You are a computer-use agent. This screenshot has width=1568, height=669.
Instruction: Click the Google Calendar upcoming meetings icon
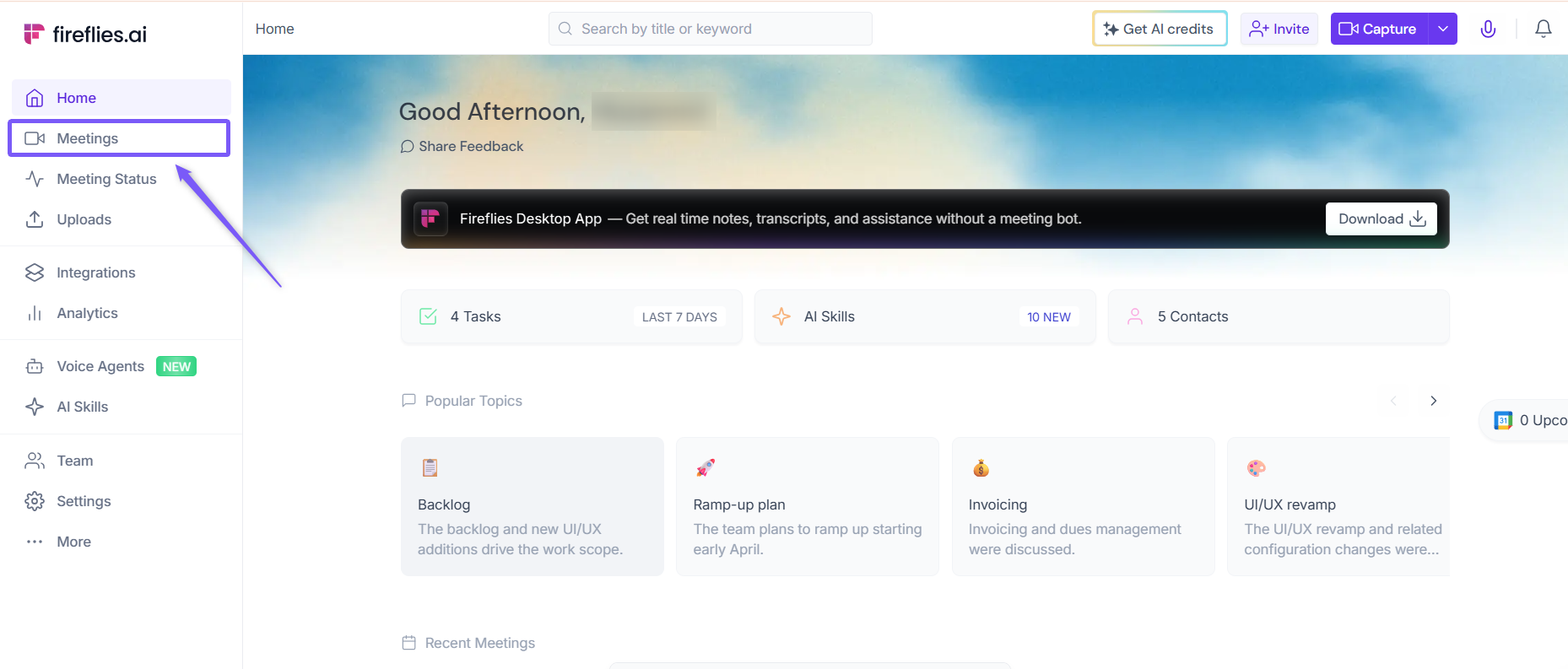(1502, 420)
